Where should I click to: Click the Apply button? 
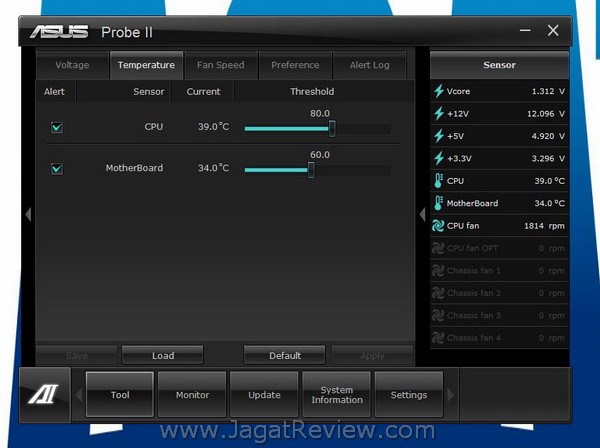[x=372, y=355]
